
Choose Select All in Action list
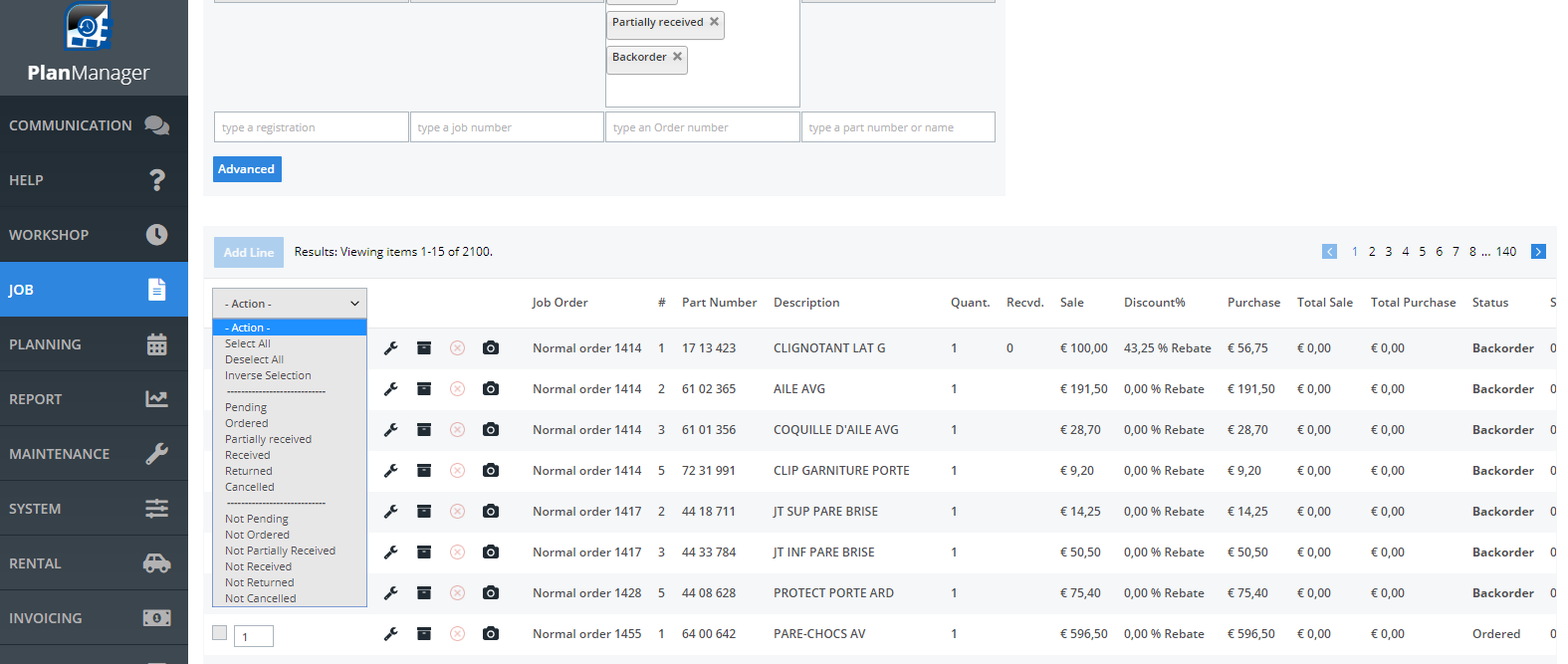click(x=248, y=343)
